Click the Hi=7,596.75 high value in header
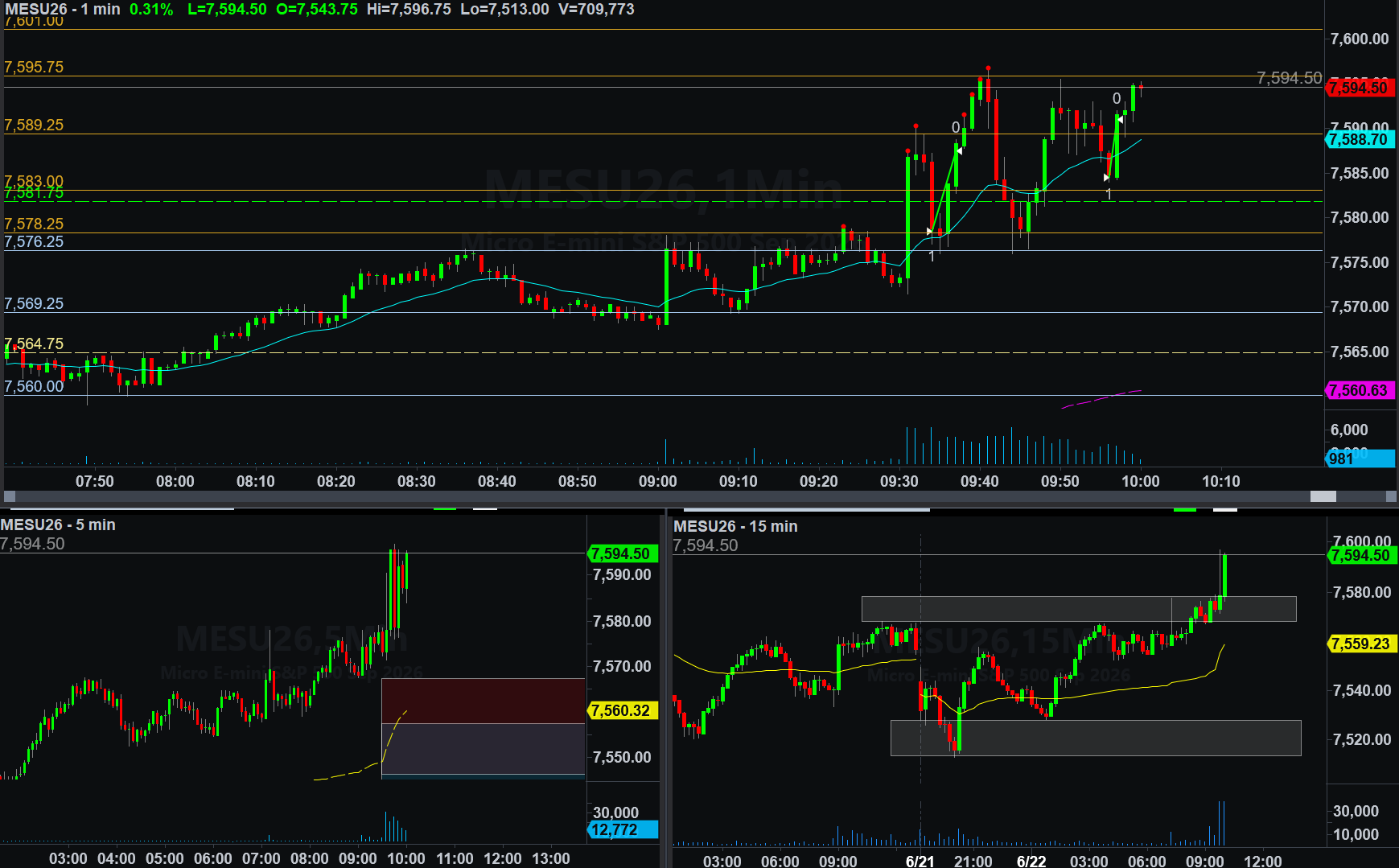This screenshot has width=1399, height=868. [409, 9]
